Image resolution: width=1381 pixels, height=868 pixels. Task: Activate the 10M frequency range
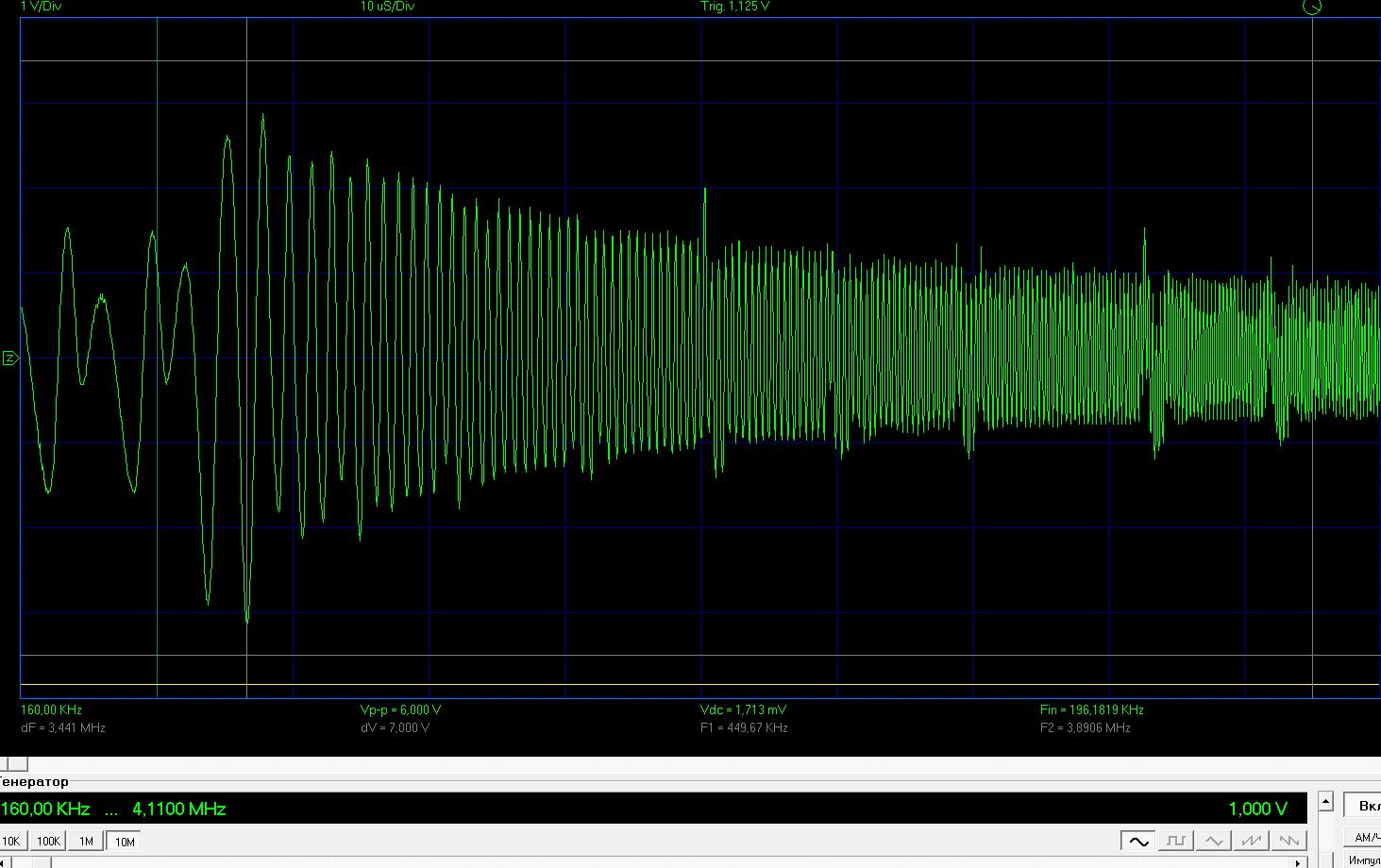(x=125, y=841)
